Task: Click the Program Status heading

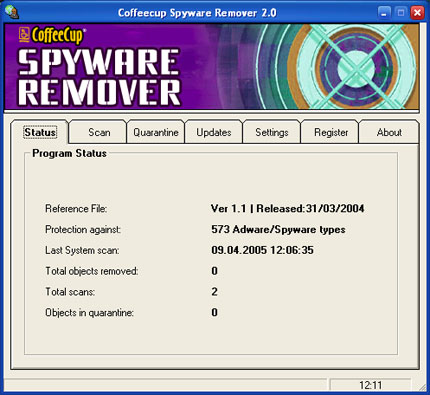Action: tap(69, 153)
